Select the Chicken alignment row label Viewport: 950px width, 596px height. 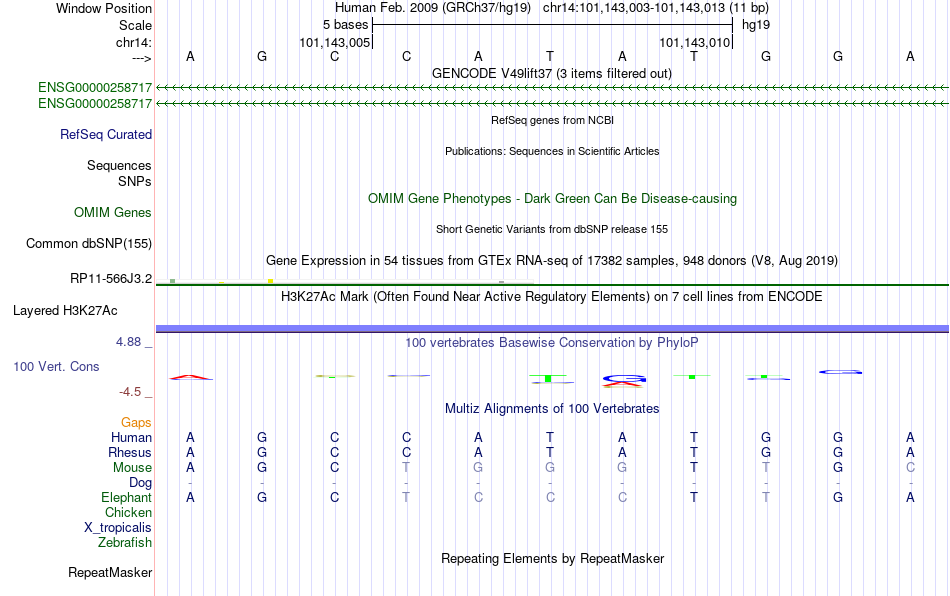pyautogui.click(x=128, y=512)
